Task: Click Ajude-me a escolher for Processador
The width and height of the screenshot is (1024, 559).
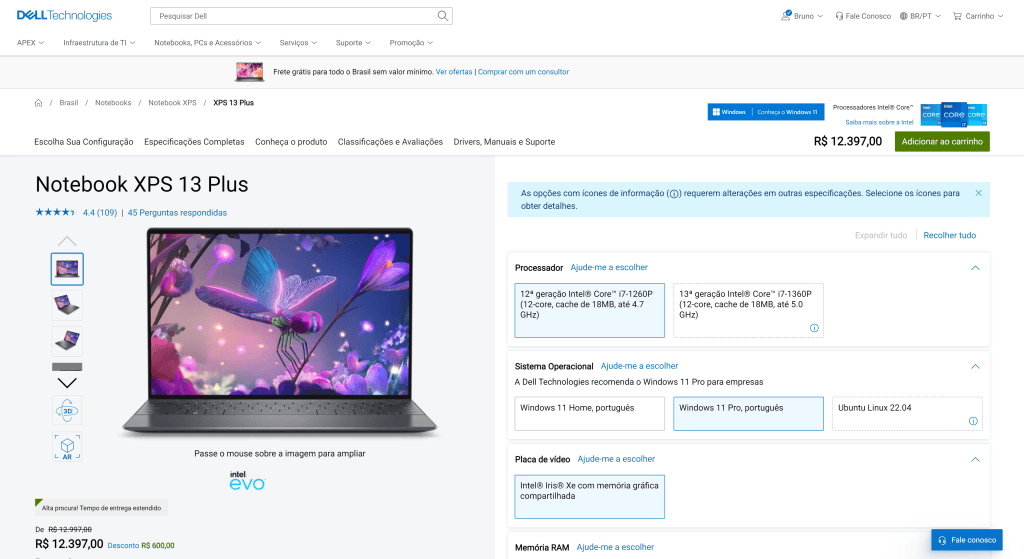Action: [609, 267]
